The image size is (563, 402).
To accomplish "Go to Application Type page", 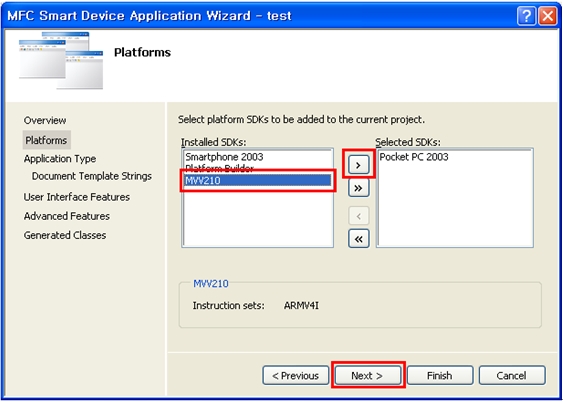I will coord(60,159).
